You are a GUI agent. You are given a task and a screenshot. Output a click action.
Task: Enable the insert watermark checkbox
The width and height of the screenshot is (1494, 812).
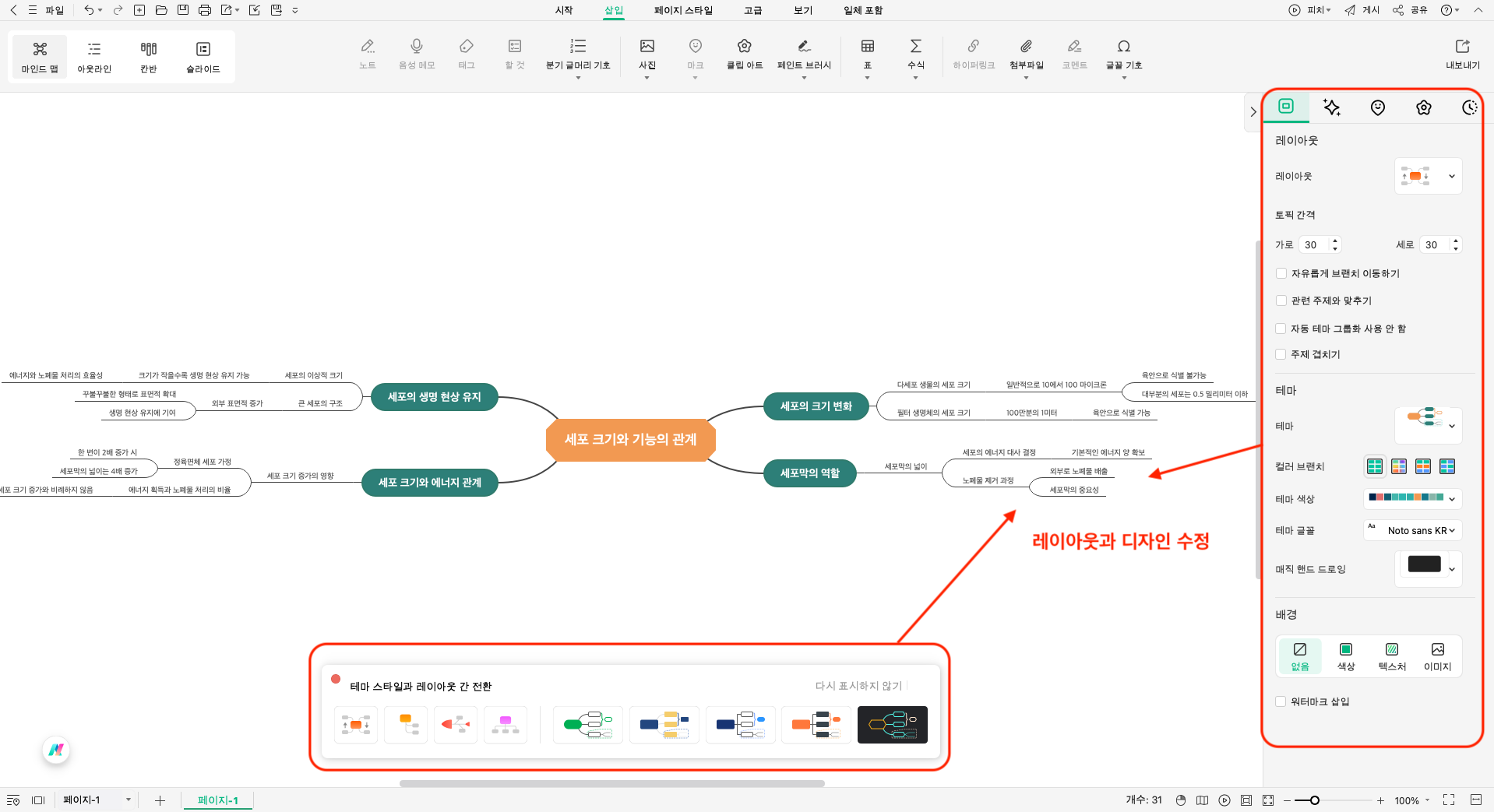tap(1281, 701)
